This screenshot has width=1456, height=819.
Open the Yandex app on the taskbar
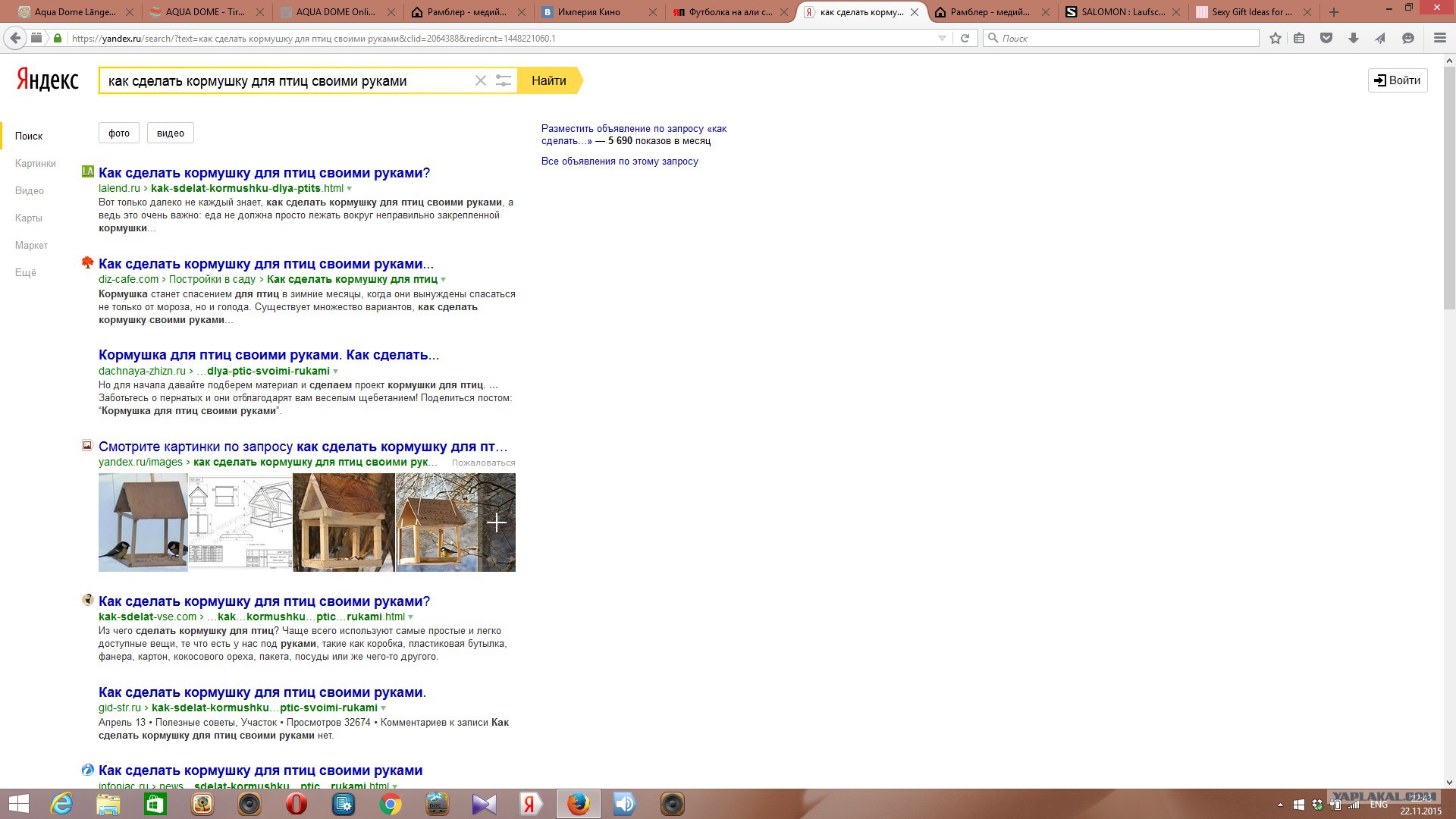pos(532,804)
